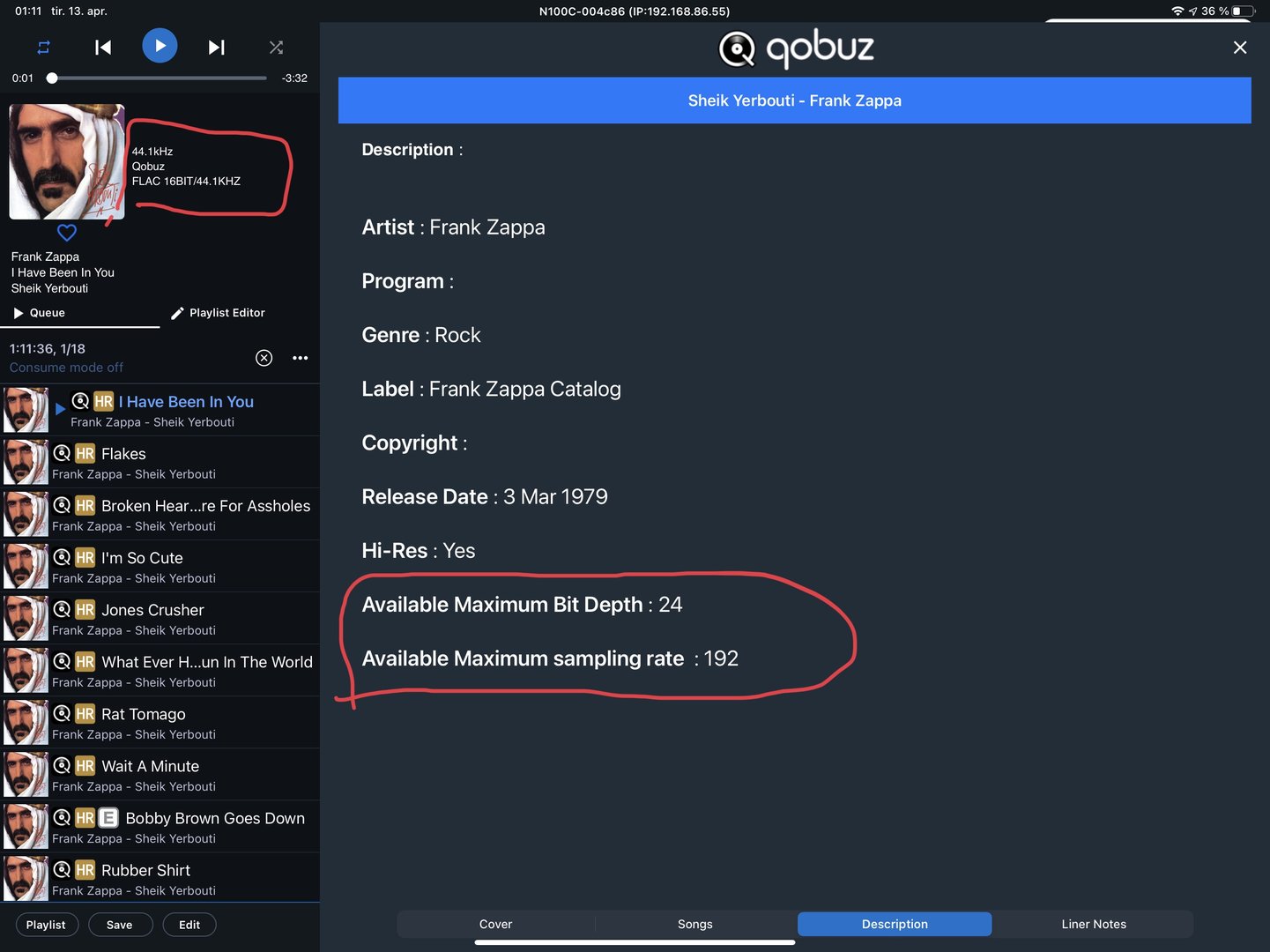
Task: Click the Genre Rock field
Action: 421,335
